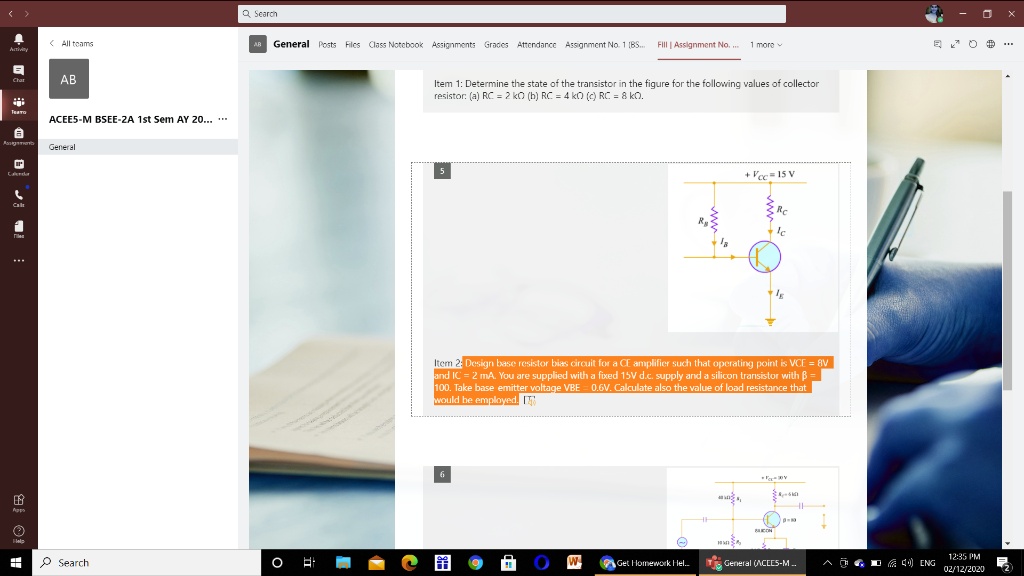Reload the current tab
This screenshot has height=576, width=1024.
coord(972,44)
